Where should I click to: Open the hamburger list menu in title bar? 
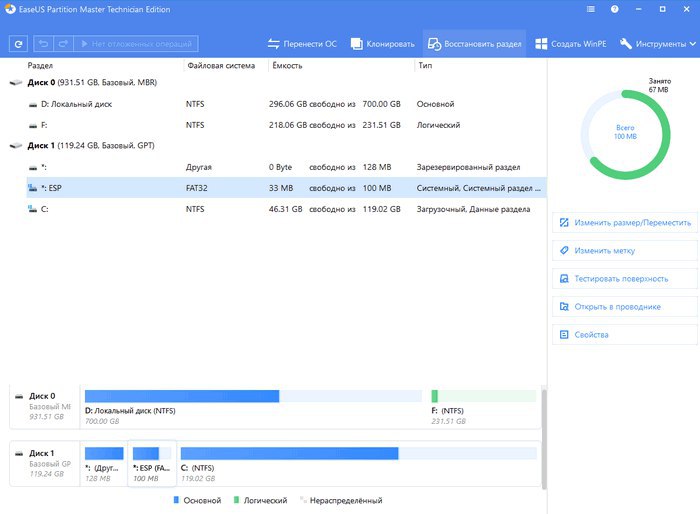pos(591,9)
